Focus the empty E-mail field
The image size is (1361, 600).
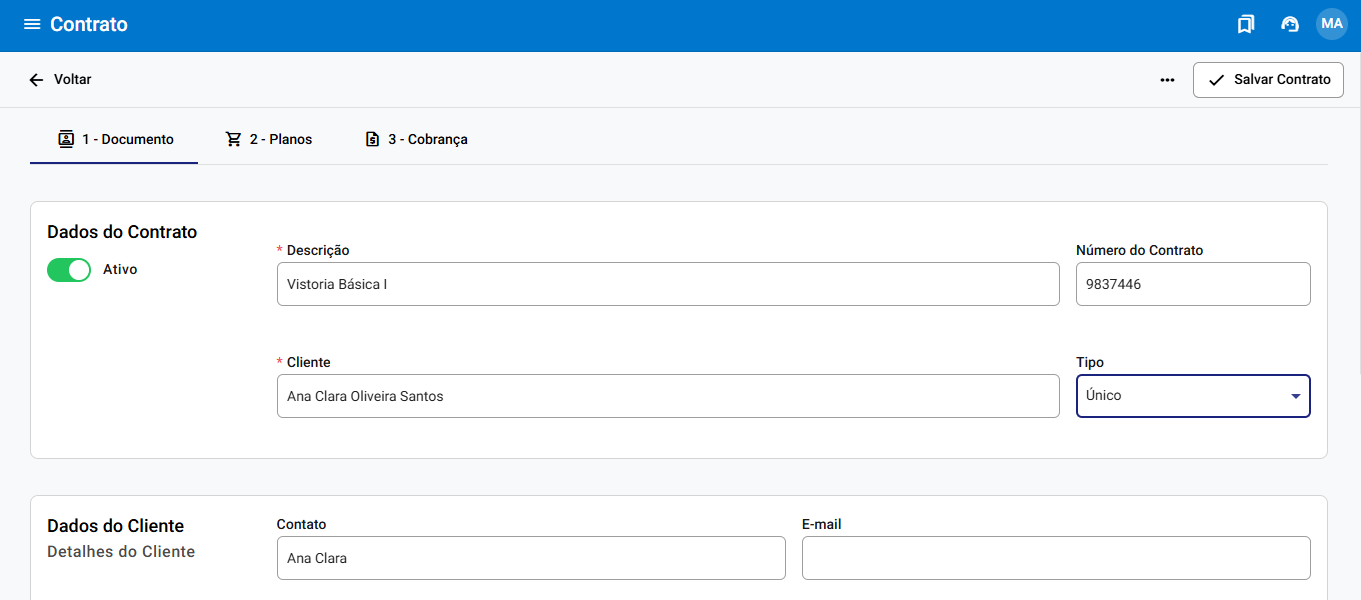click(x=1055, y=558)
